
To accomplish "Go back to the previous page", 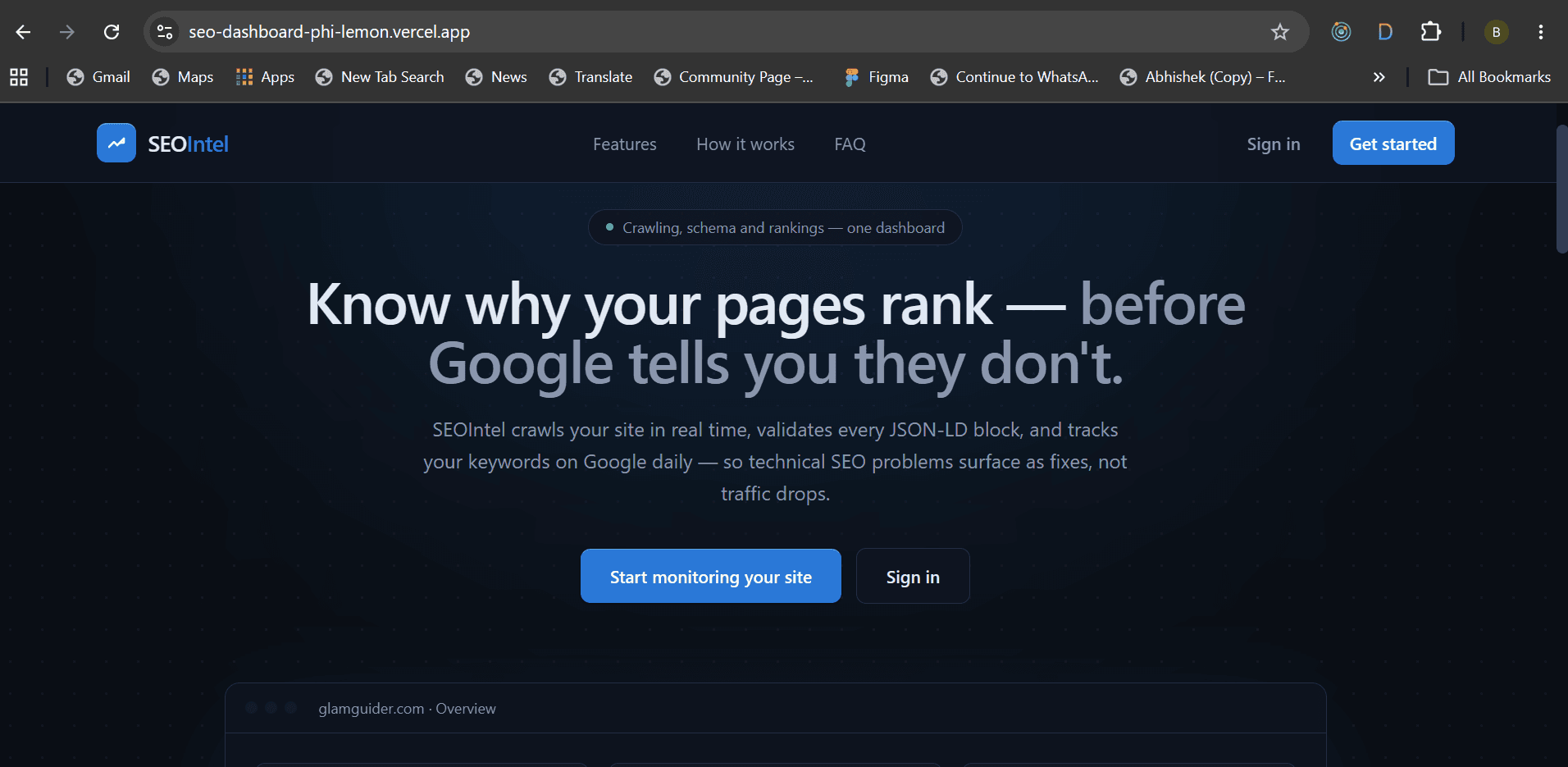I will pos(23,32).
